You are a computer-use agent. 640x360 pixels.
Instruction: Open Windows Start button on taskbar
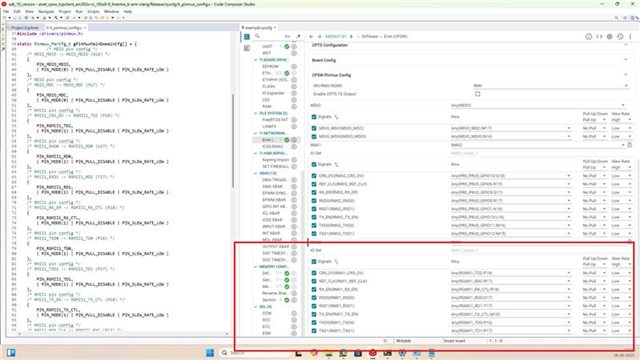click(210, 353)
